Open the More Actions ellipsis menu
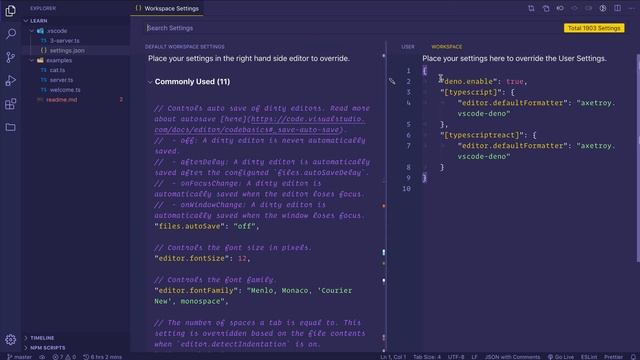 (x=631, y=8)
